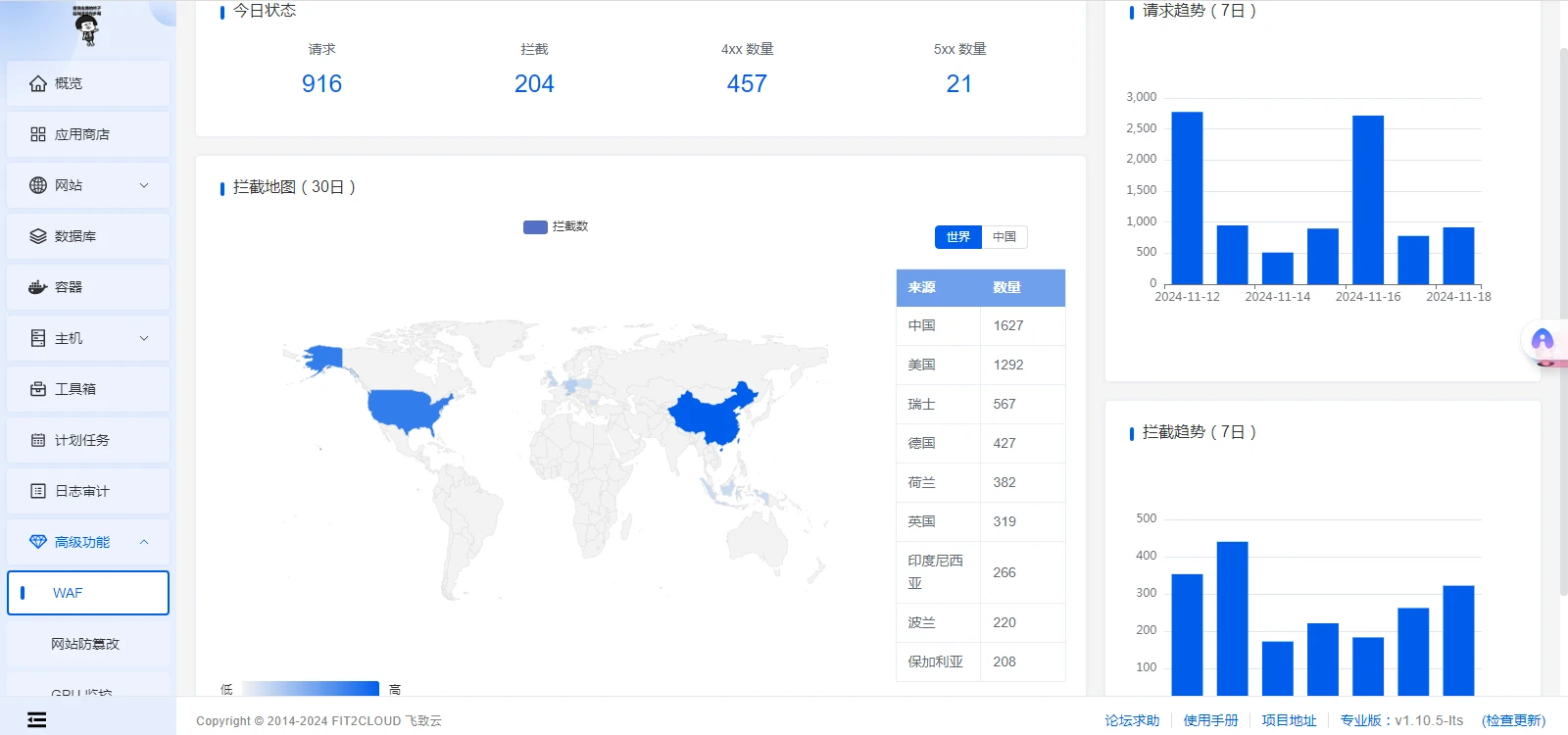Click the low-high gradient bar under the map
Viewport: 1568px width, 735px height.
[310, 688]
